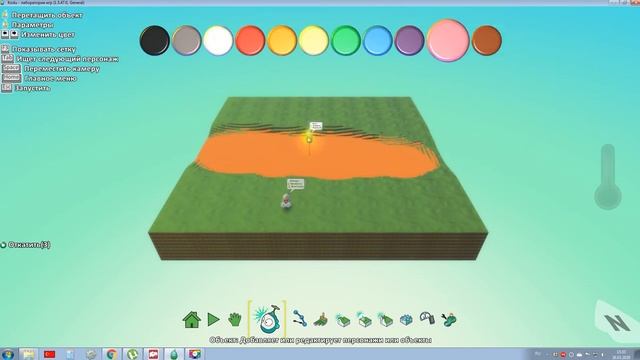Select the Flatten terrain tool
Screen dimensions: 640x360
click(364, 320)
